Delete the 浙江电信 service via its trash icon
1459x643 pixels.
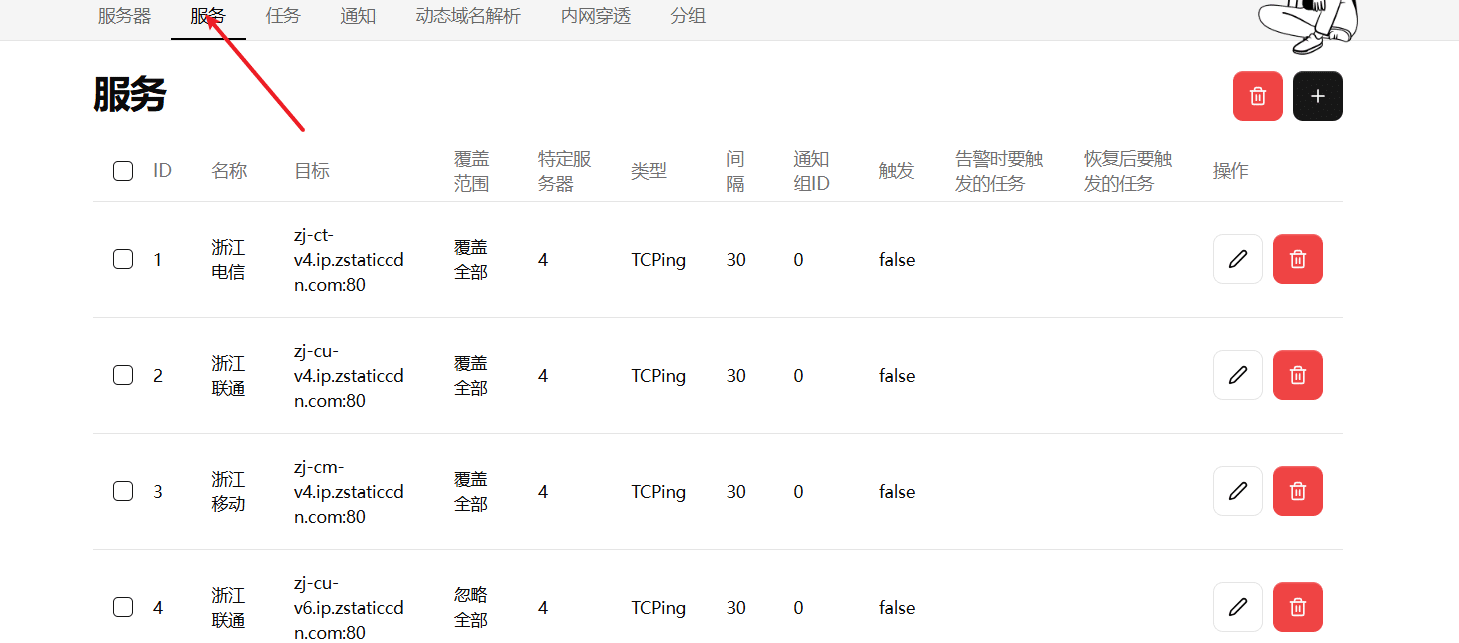coord(1297,258)
